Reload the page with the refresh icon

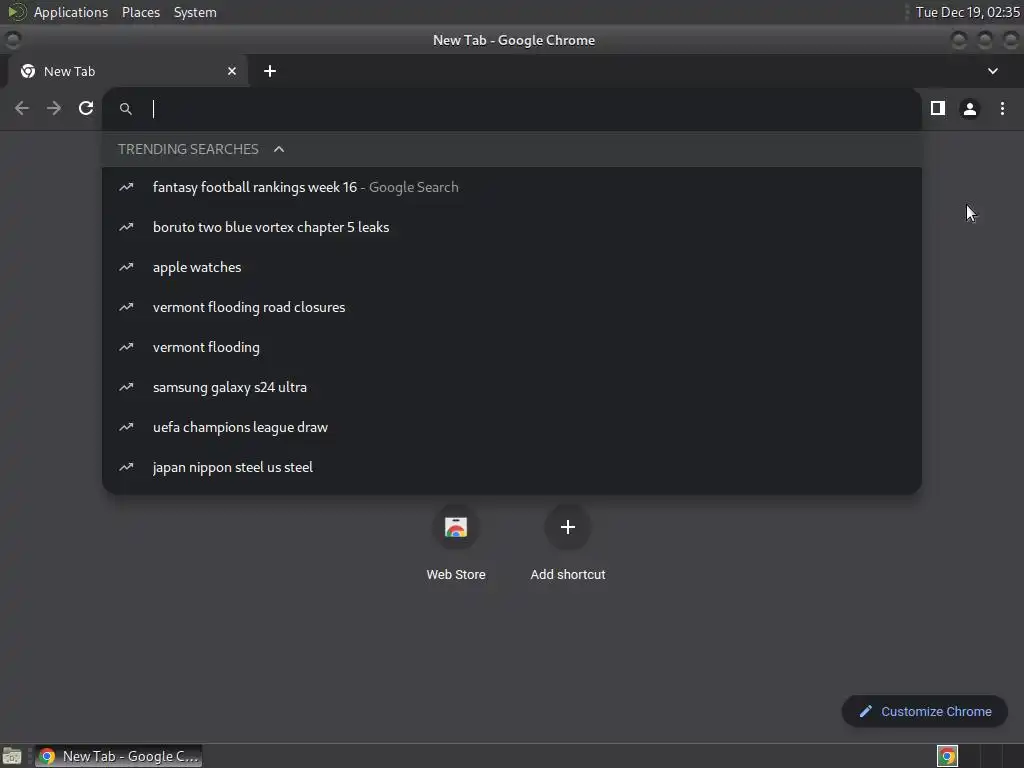pyautogui.click(x=86, y=108)
